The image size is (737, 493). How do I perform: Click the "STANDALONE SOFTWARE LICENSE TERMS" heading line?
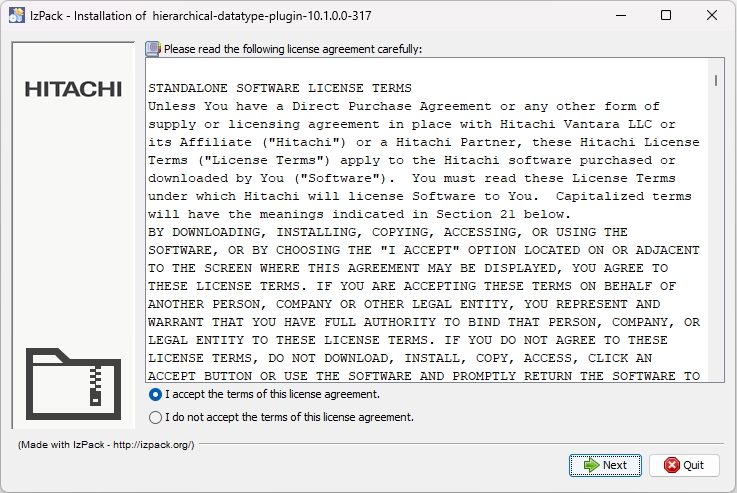click(280, 88)
